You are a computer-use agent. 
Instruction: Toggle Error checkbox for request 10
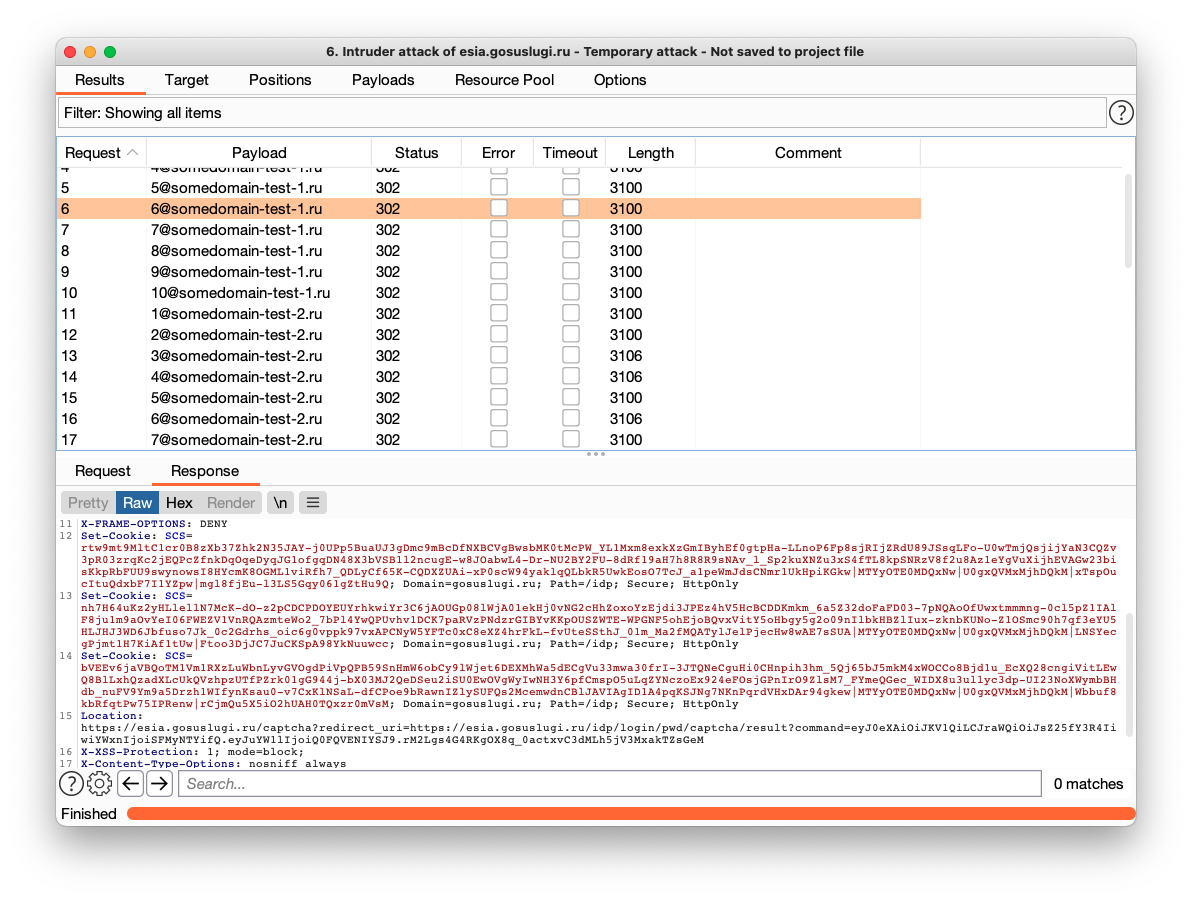(499, 293)
